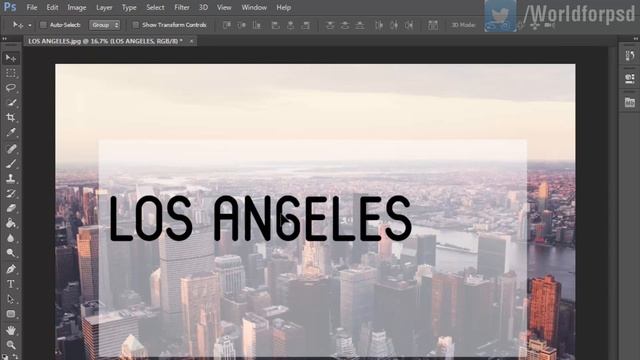Select the Eyedropper tool

(11, 132)
